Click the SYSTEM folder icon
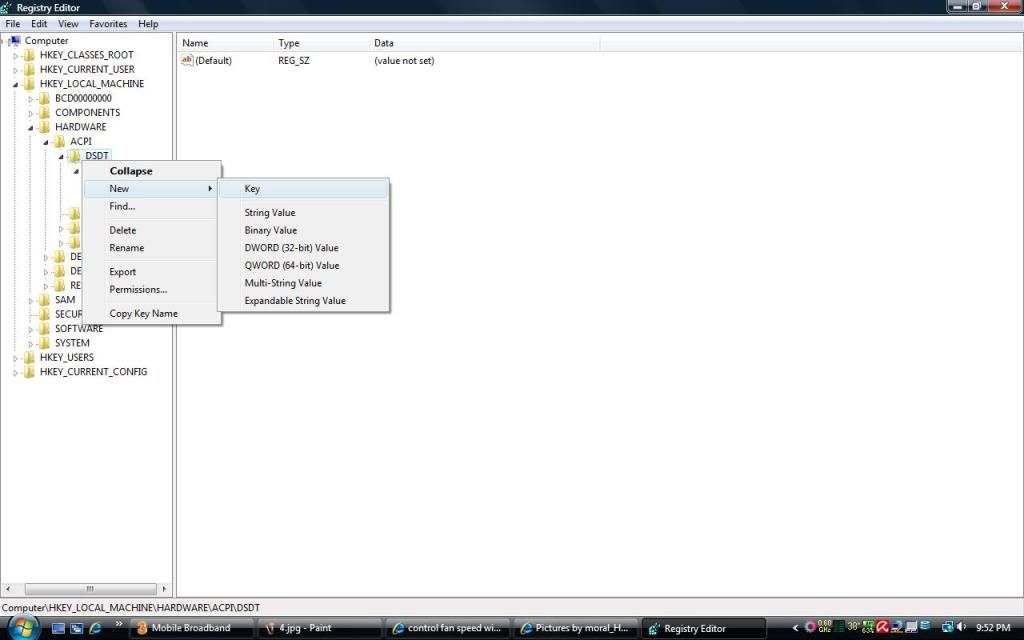Image resolution: width=1024 pixels, height=640 pixels. tap(44, 343)
